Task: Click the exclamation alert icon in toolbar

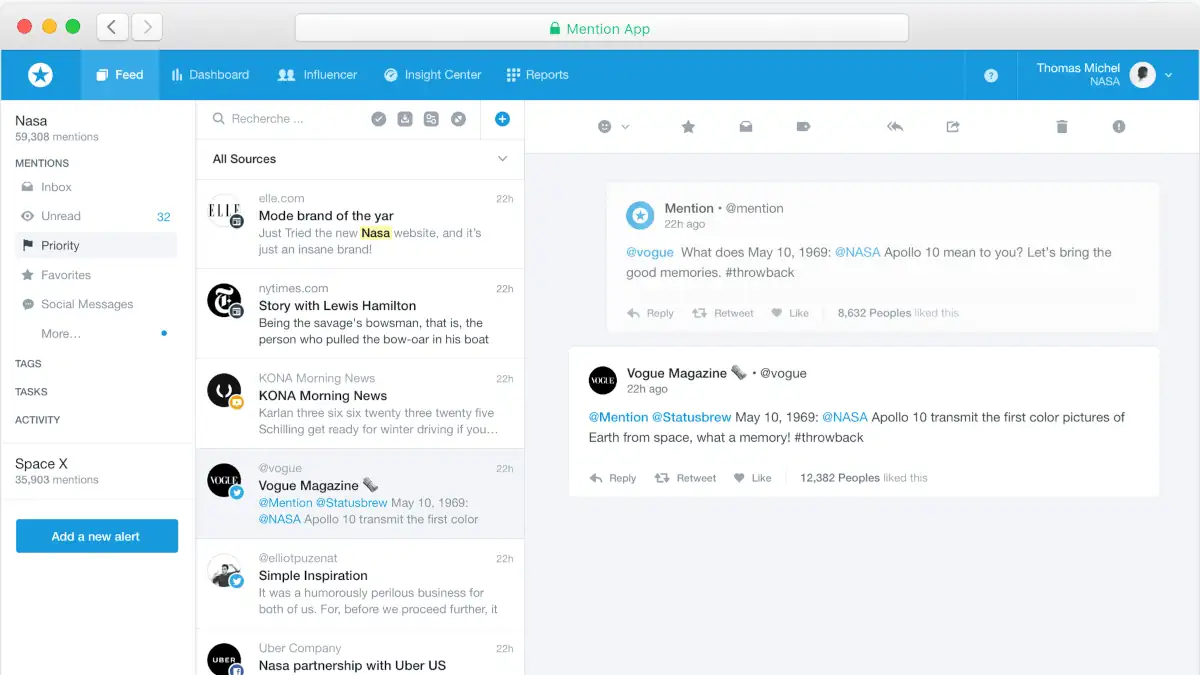Action: [1119, 127]
